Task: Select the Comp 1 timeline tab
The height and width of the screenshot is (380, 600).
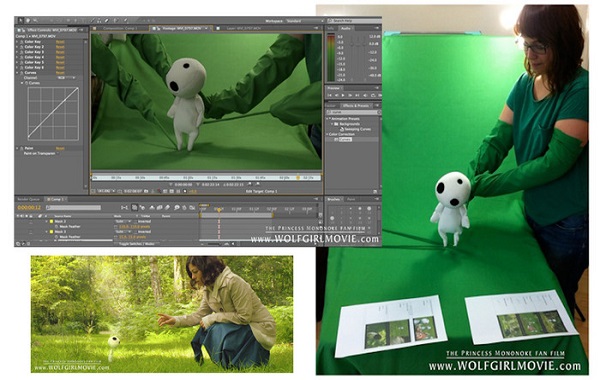Action: tap(56, 199)
